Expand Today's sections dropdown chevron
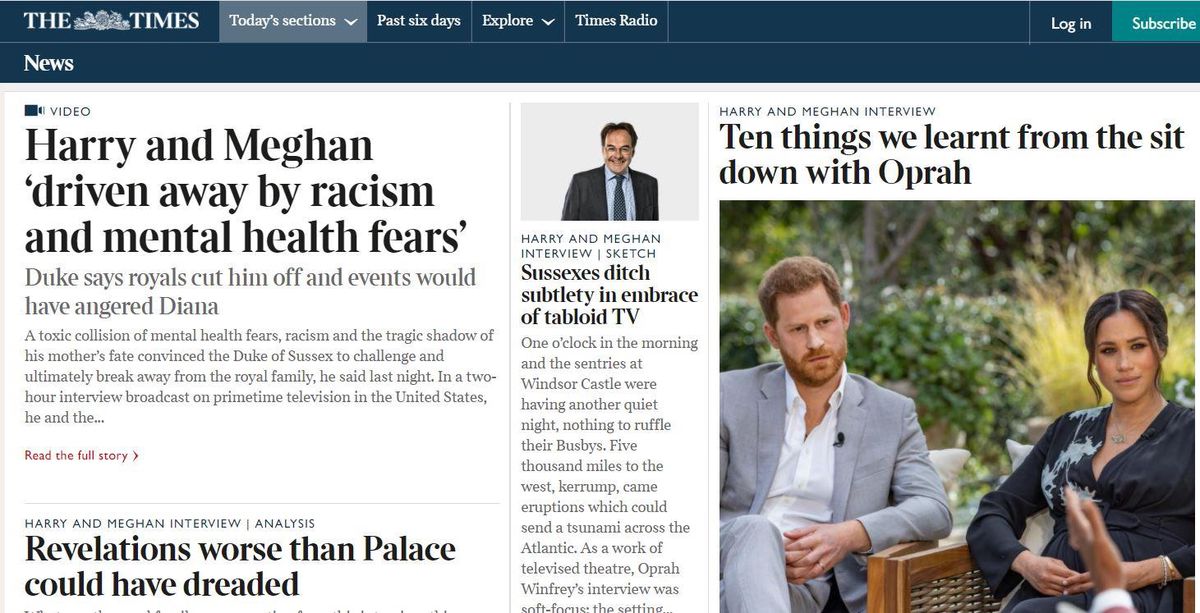The image size is (1200, 613). [350, 22]
